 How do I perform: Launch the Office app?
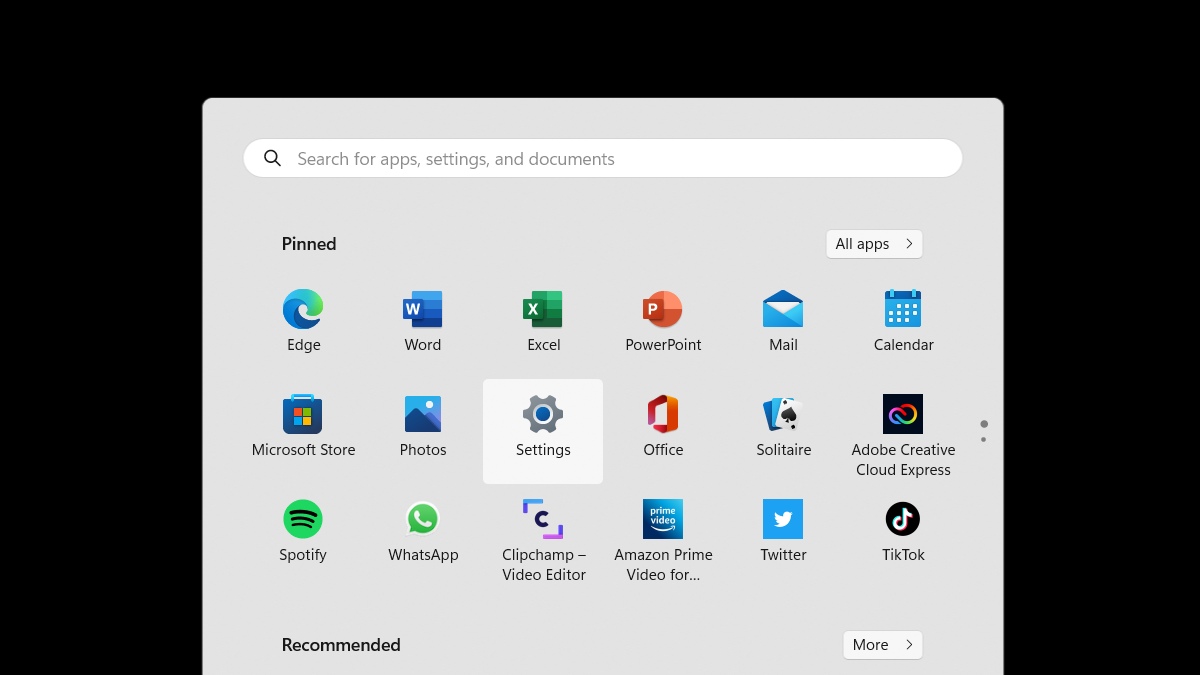pos(663,427)
